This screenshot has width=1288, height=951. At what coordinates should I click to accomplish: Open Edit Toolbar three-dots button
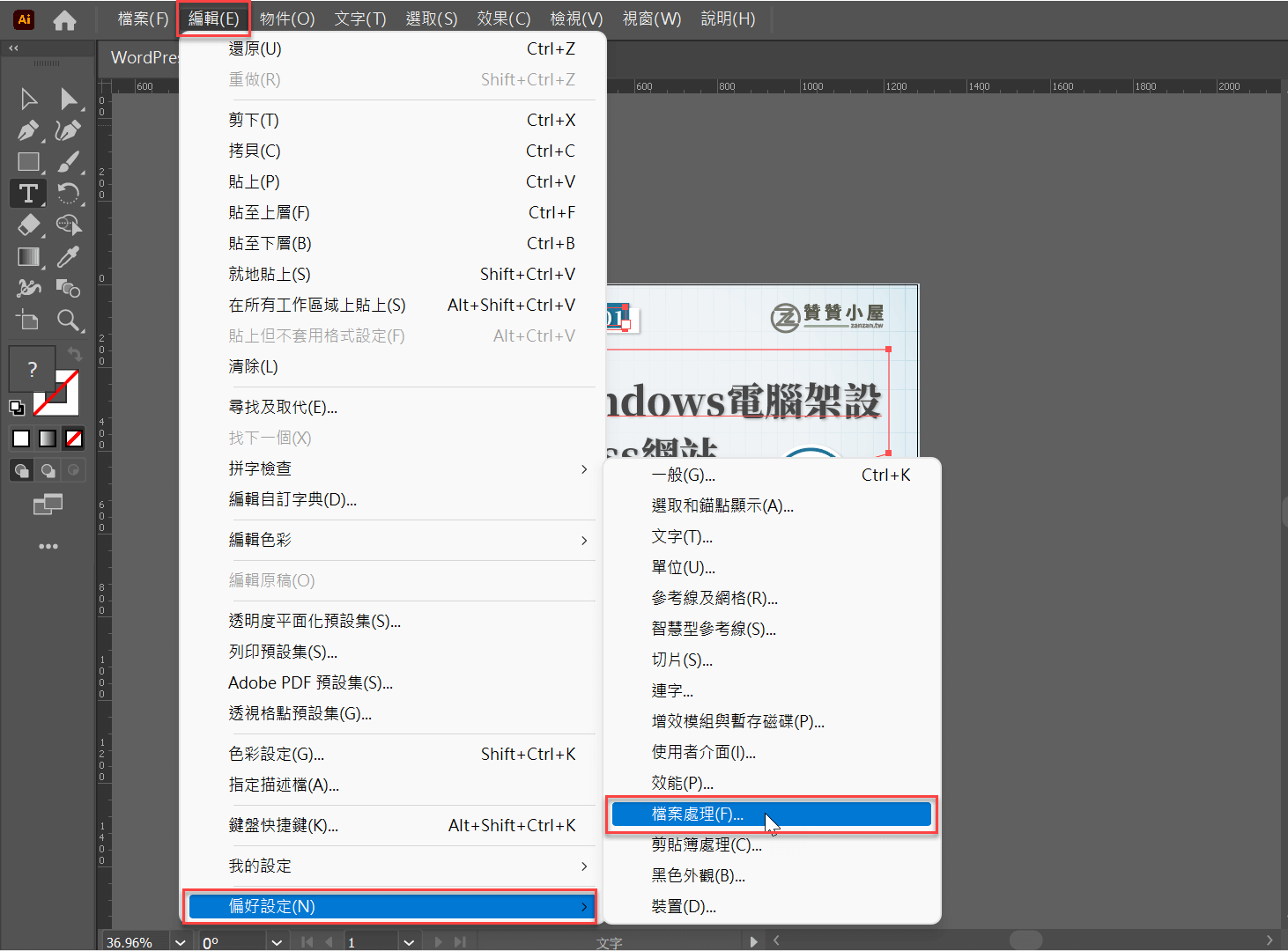48,546
